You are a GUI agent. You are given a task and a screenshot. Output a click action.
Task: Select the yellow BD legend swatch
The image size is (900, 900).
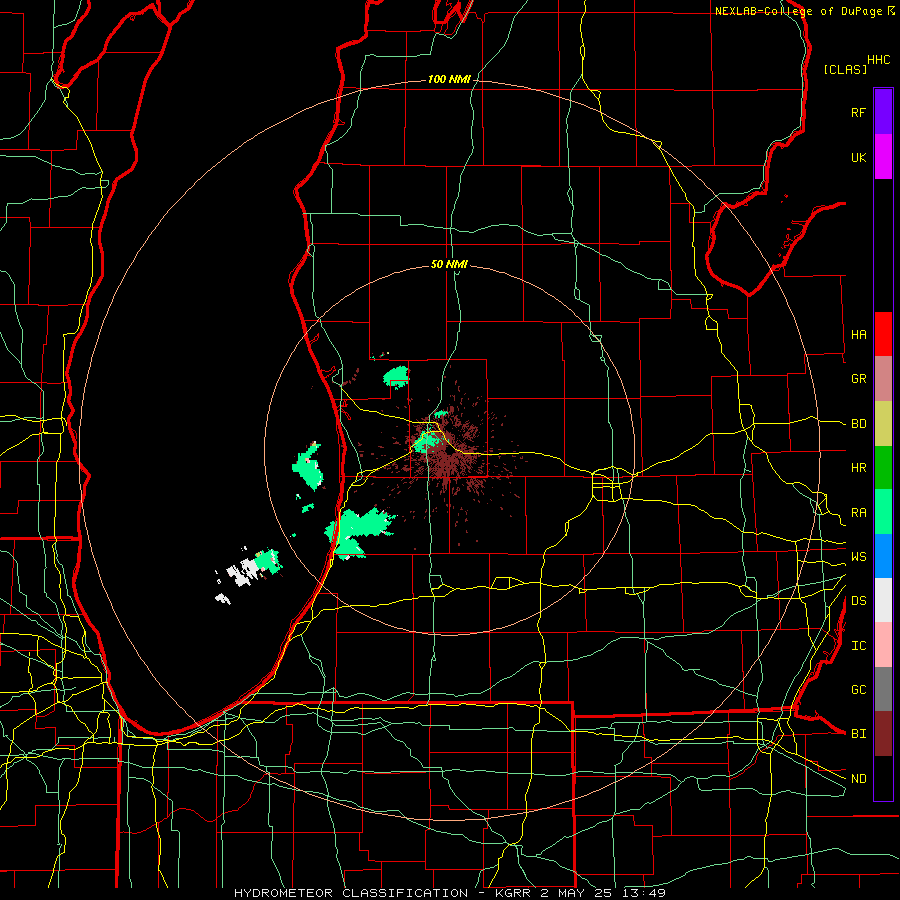pyautogui.click(x=883, y=424)
